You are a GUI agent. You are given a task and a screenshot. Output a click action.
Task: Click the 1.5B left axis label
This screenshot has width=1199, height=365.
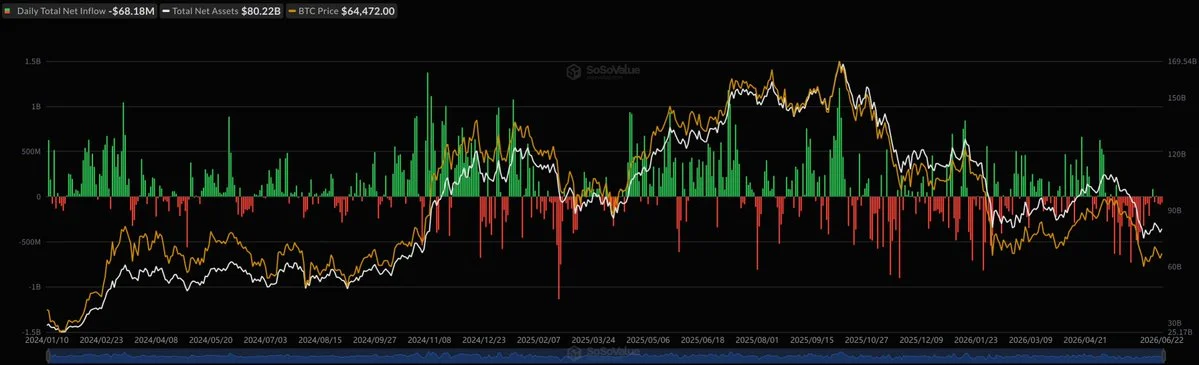tap(33, 61)
